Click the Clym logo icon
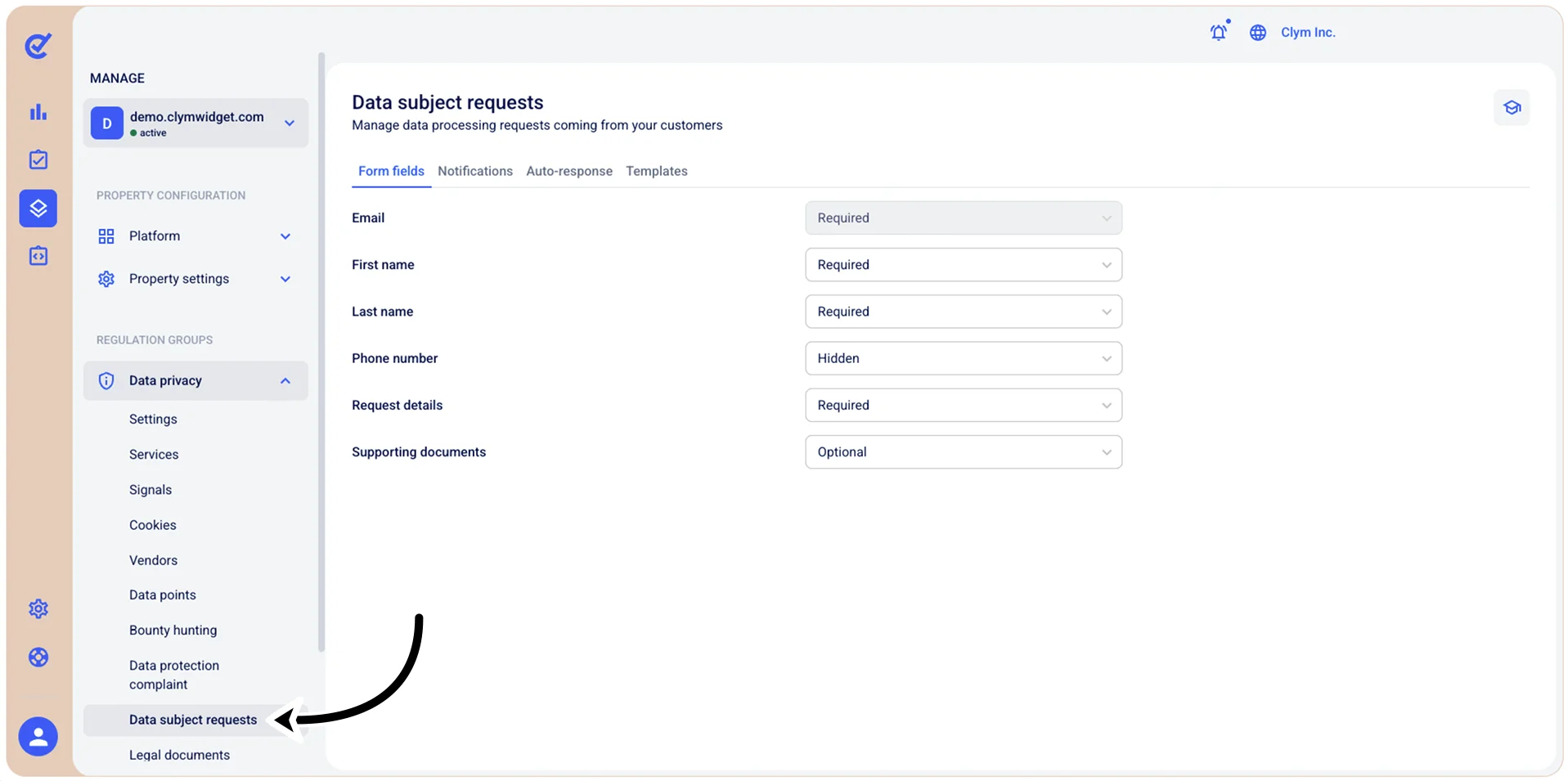Viewport: 1568px width, 781px height. (38, 46)
